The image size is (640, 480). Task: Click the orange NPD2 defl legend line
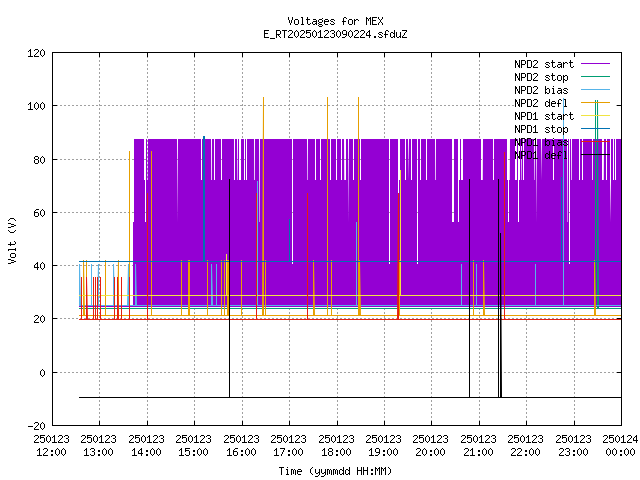596,103
